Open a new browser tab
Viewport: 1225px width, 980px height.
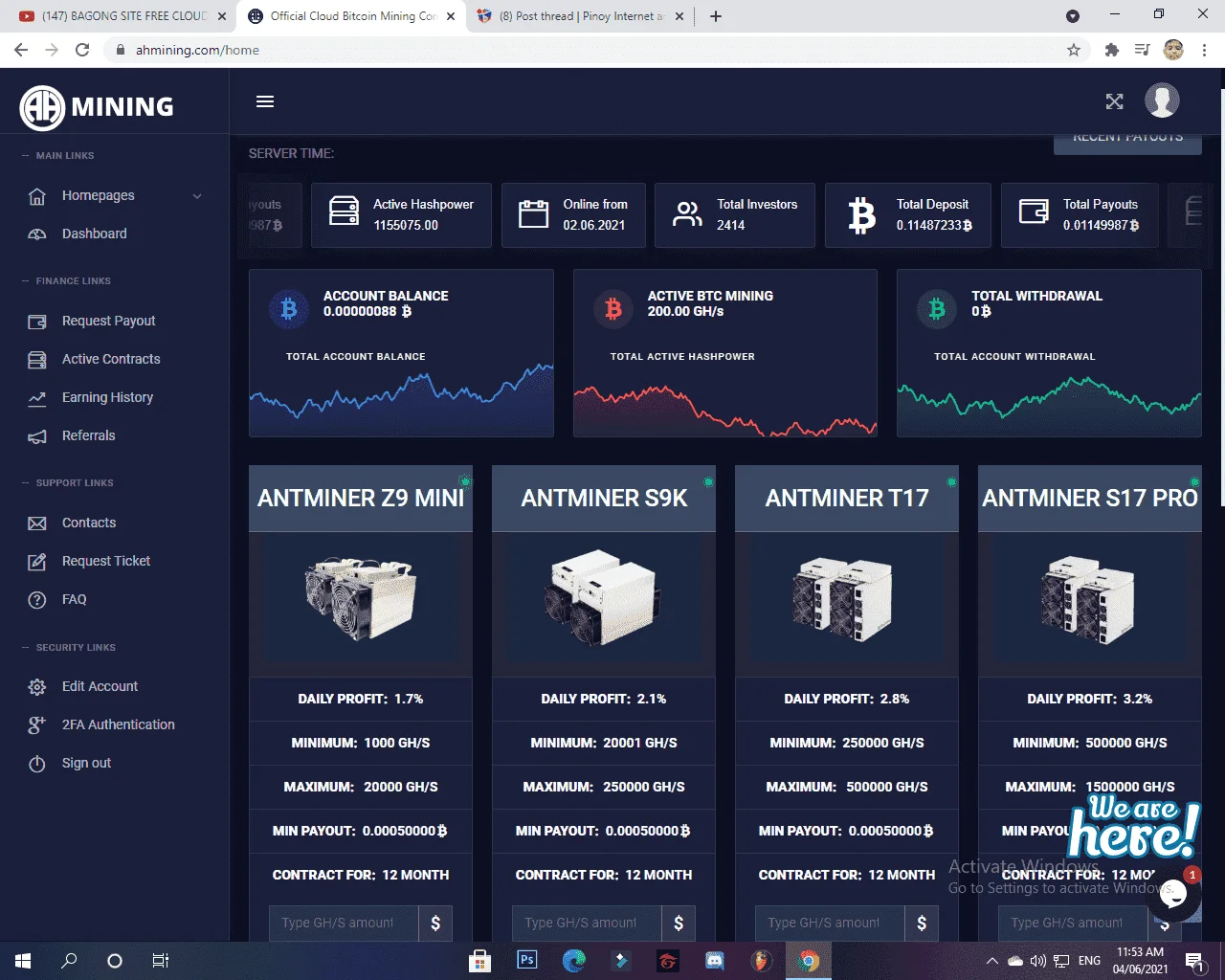tap(716, 16)
